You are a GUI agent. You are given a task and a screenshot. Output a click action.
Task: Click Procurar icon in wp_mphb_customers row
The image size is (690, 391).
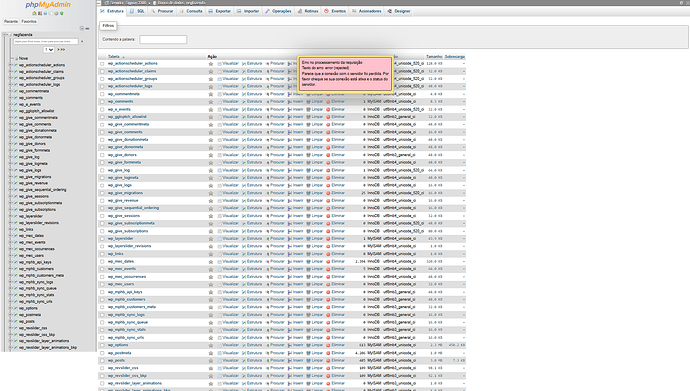pyautogui.click(x=268, y=300)
